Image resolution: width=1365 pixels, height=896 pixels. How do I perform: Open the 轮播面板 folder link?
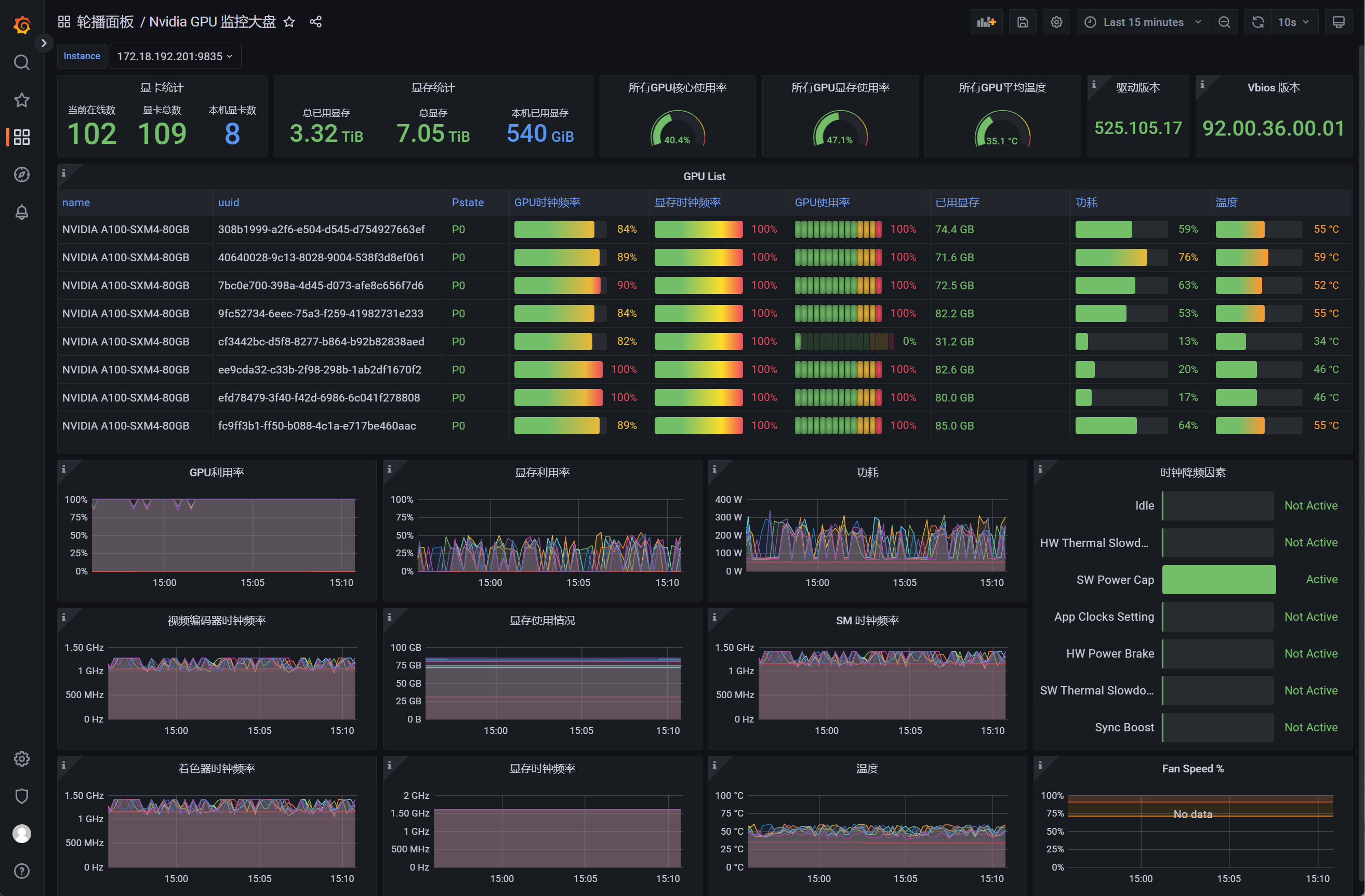pyautogui.click(x=105, y=22)
